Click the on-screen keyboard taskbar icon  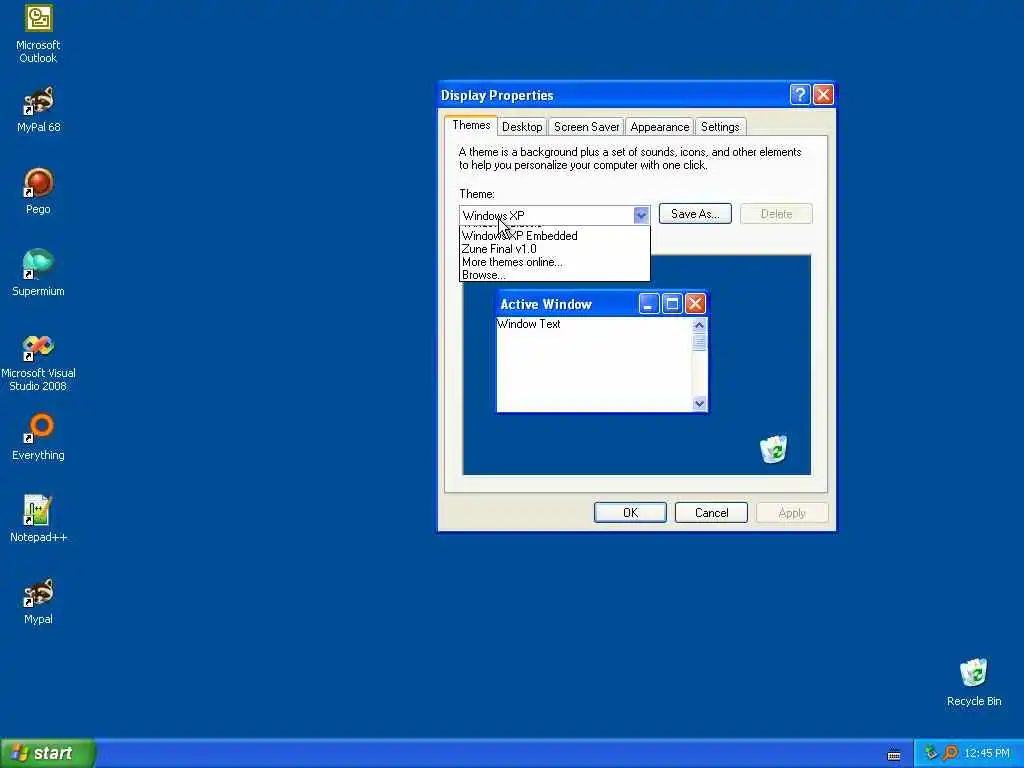(x=894, y=756)
